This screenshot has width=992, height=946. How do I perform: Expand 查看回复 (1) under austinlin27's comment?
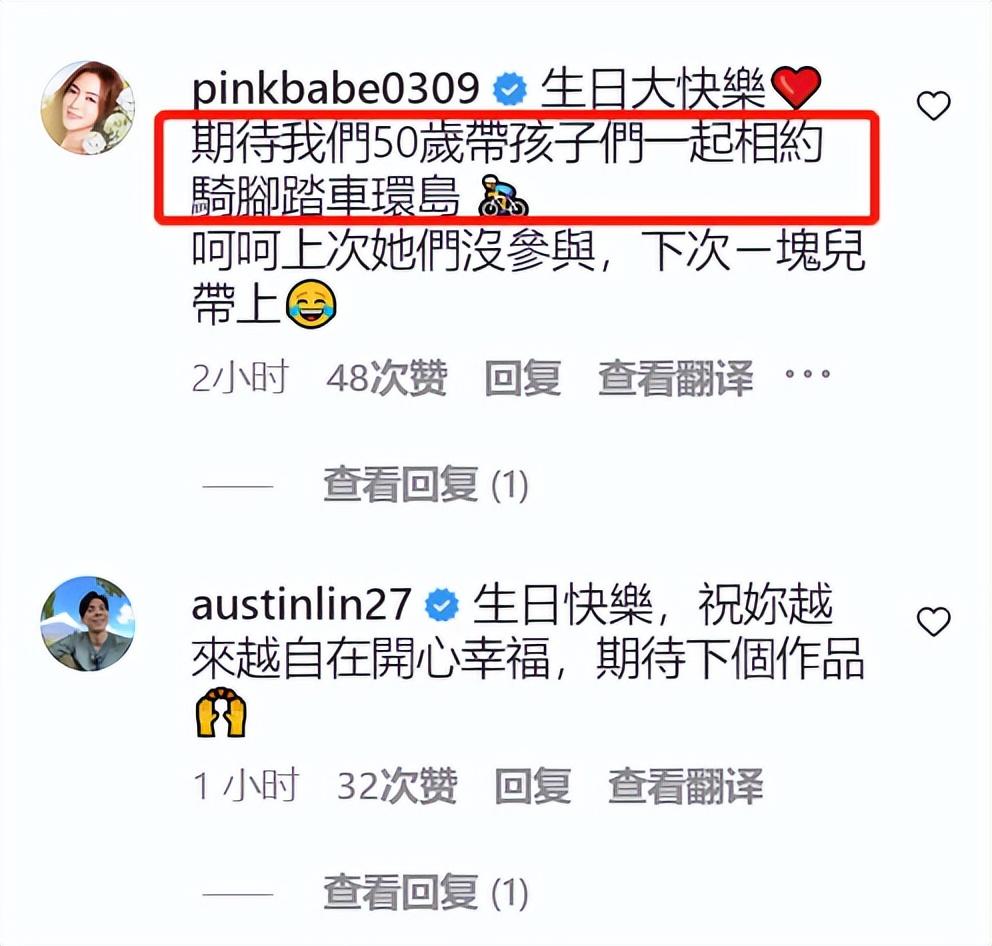(426, 892)
